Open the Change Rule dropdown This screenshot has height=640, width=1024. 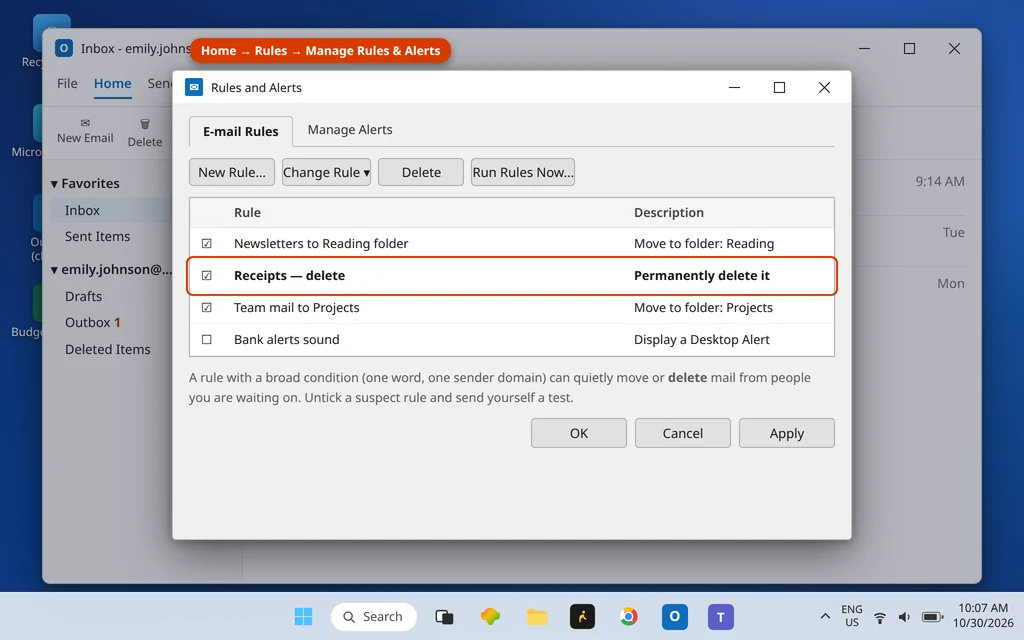(x=327, y=172)
